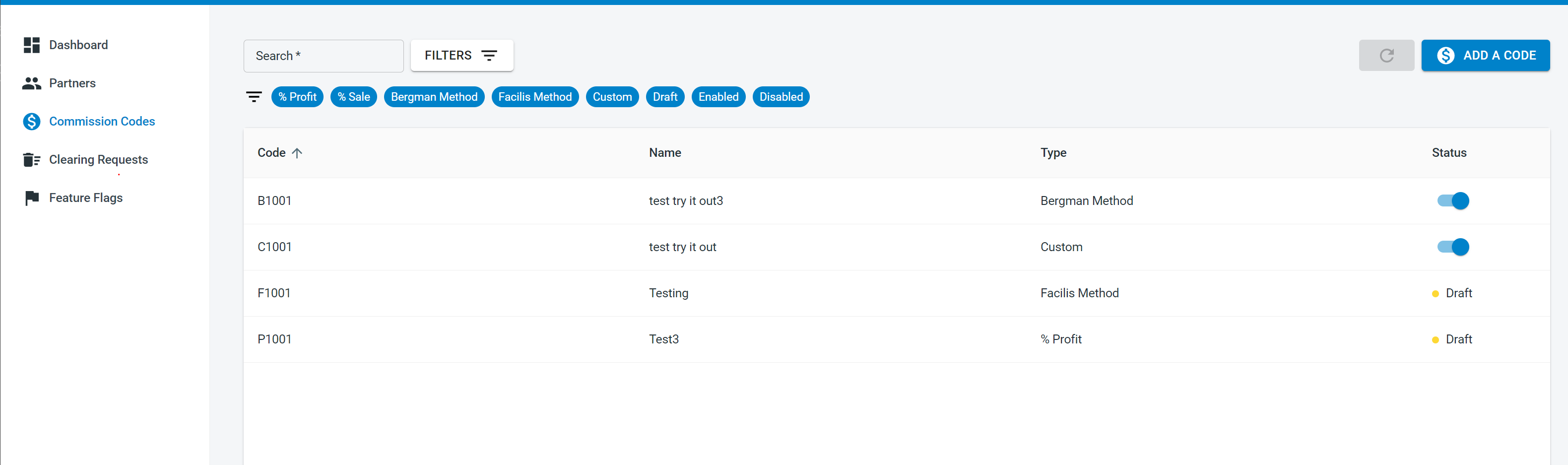Disable the B1001 status switch

[1453, 201]
